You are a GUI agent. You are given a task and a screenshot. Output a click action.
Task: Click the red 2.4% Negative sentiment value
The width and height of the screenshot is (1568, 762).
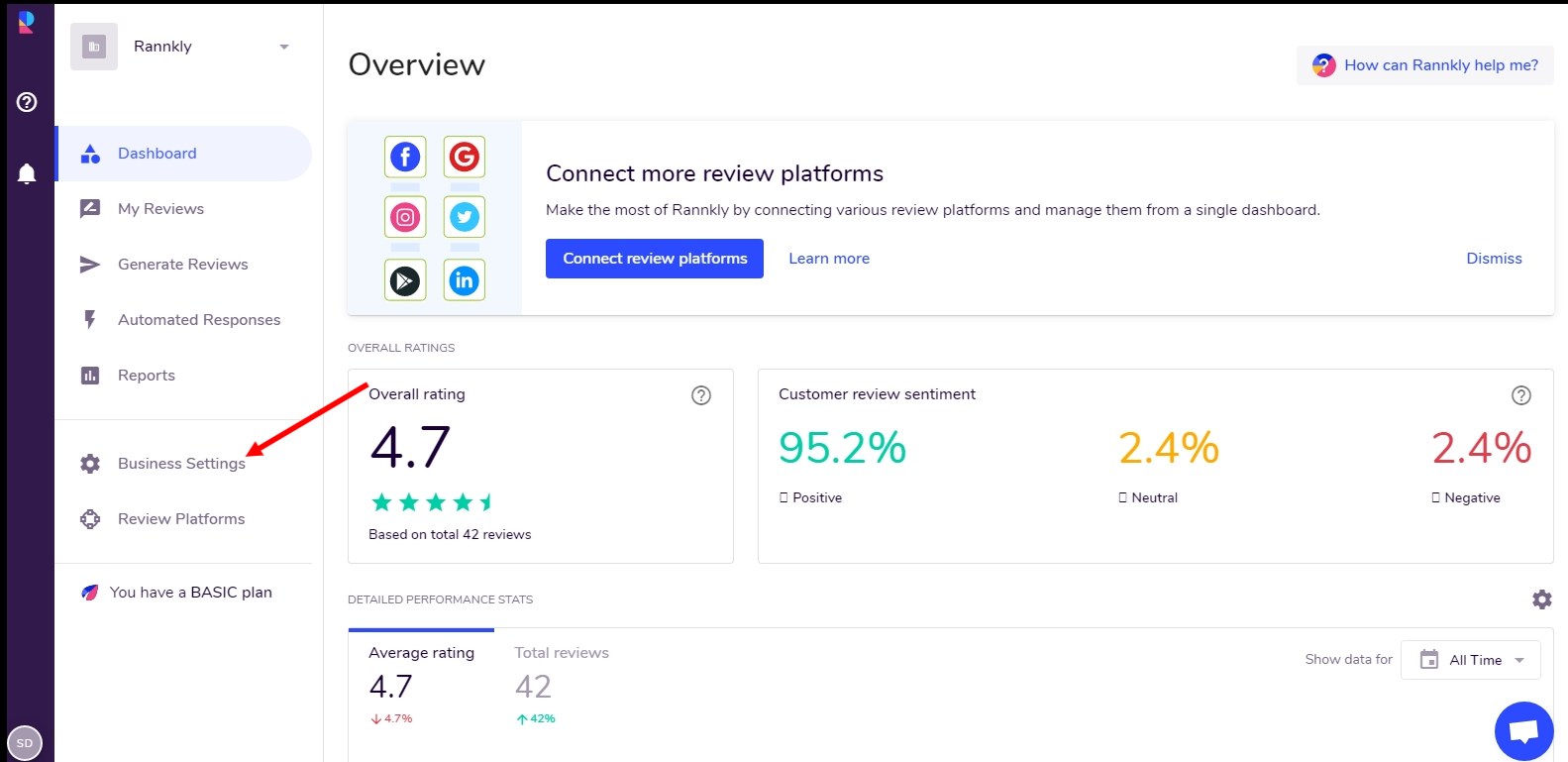[x=1482, y=448]
